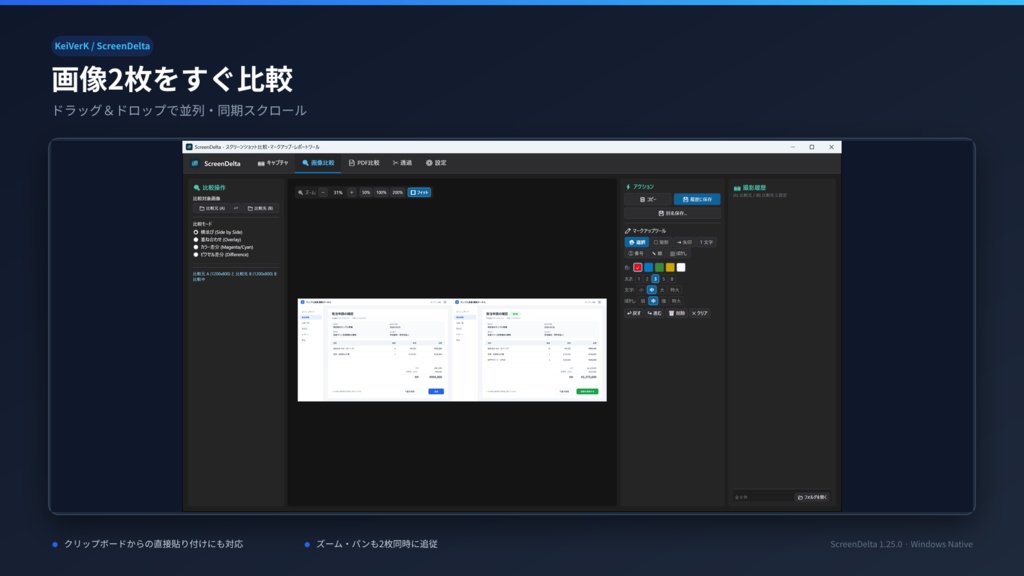Select the rectangle markup tool
The height and width of the screenshot is (576, 1024).
(x=661, y=242)
